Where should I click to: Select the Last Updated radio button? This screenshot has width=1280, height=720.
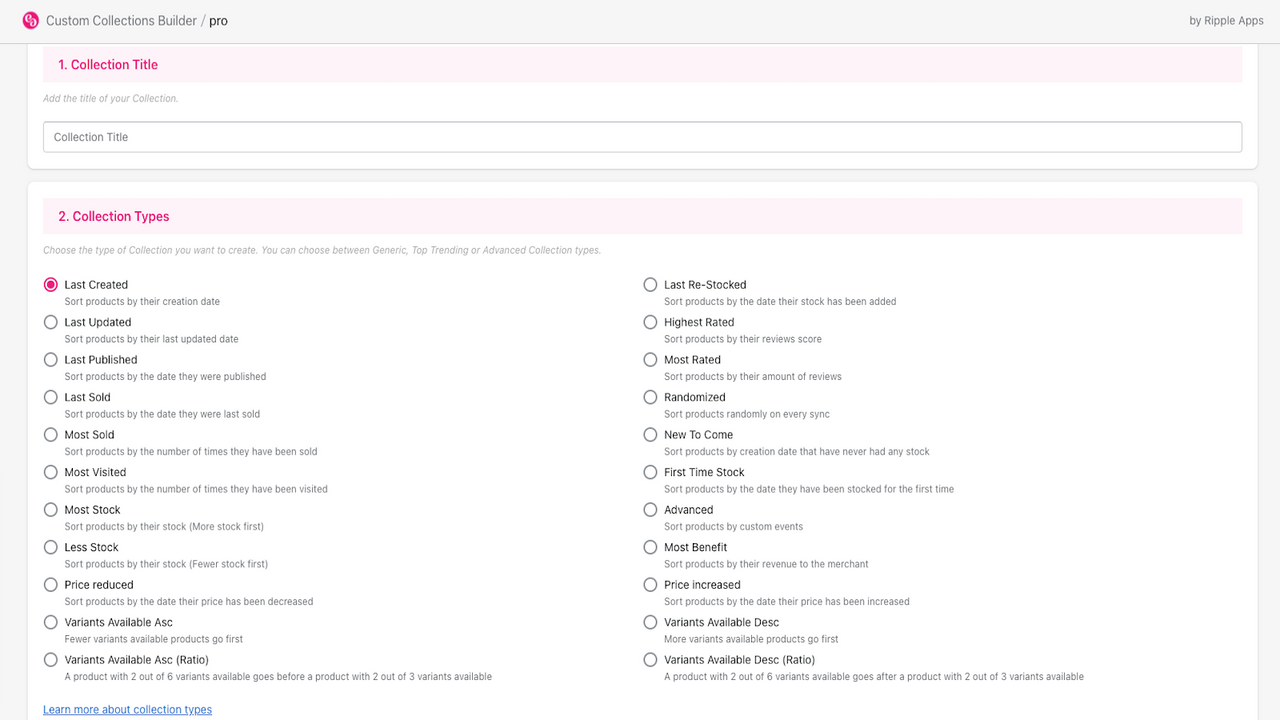point(51,322)
